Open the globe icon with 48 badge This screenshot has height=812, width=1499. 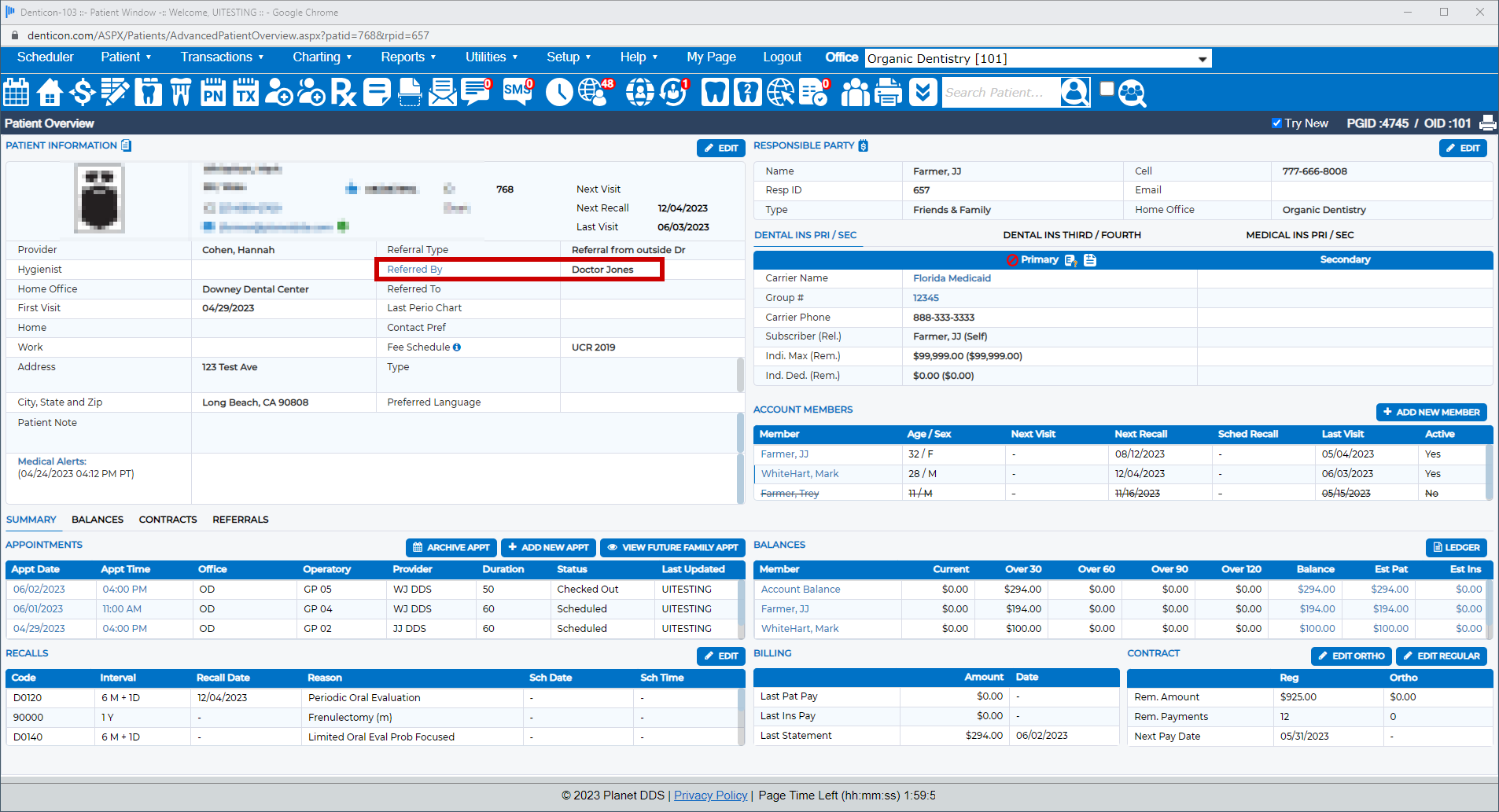pyautogui.click(x=595, y=93)
